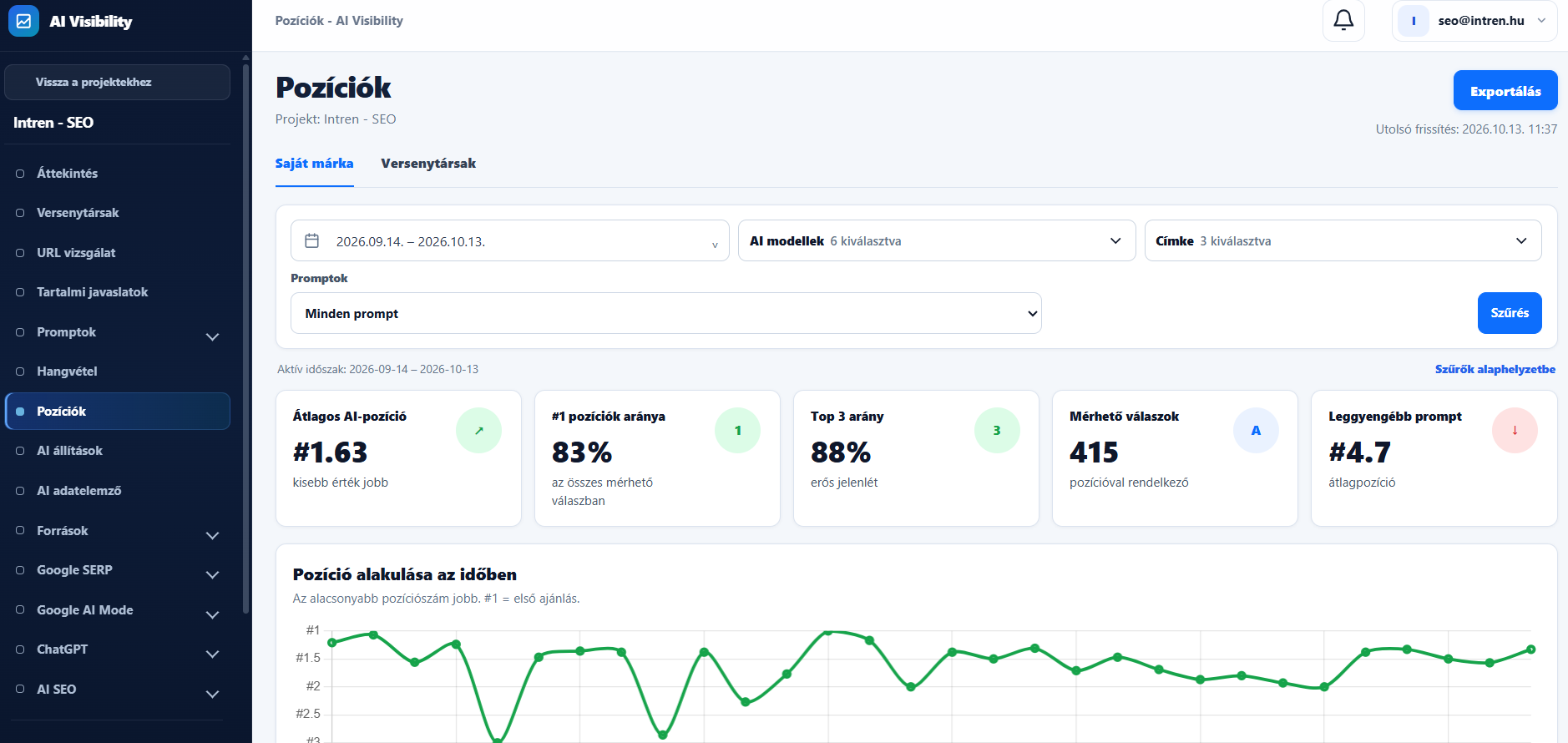
Task: Expand the Promptok sidebar submenu
Action: click(x=213, y=336)
